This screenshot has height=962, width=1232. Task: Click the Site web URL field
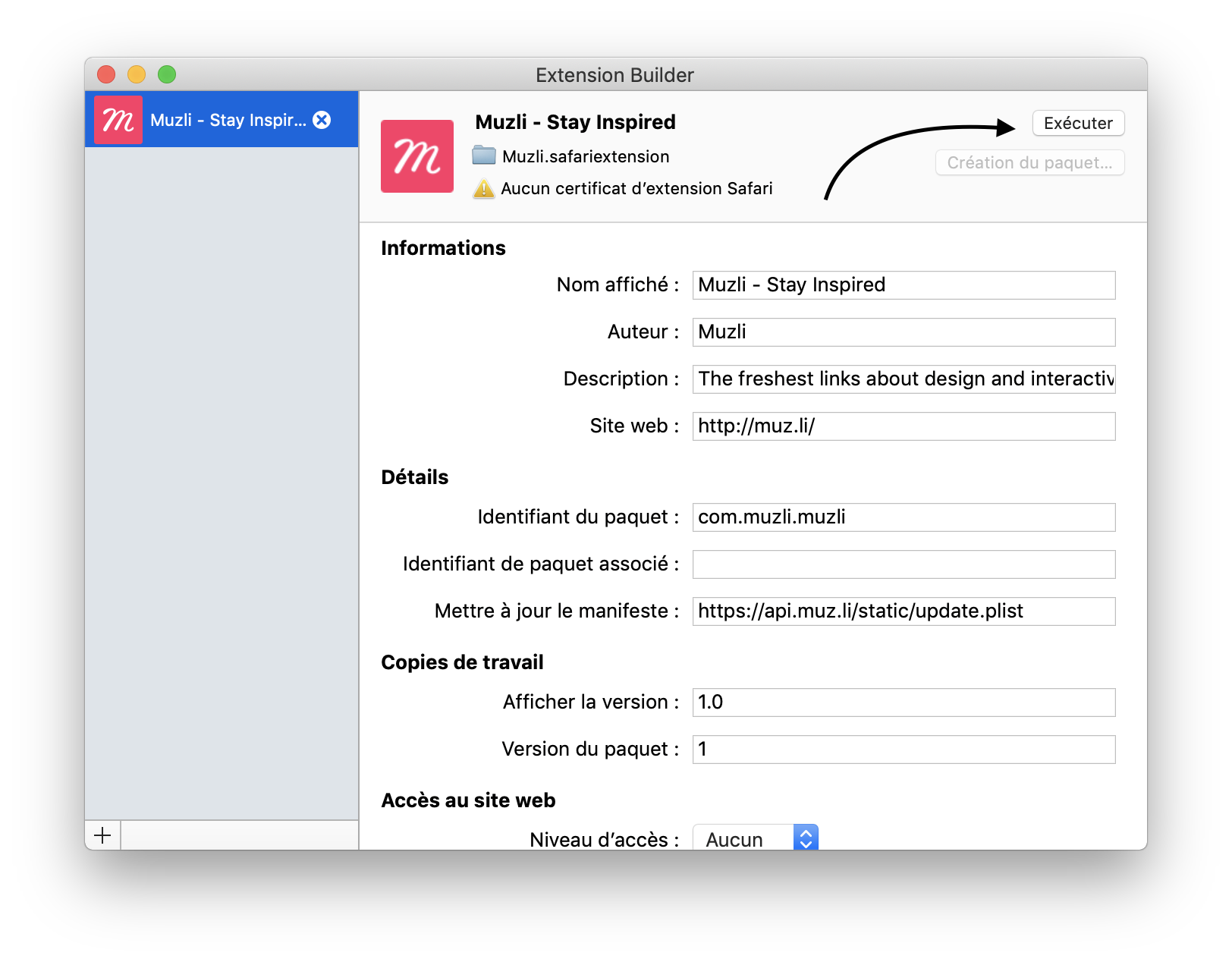[x=903, y=426]
